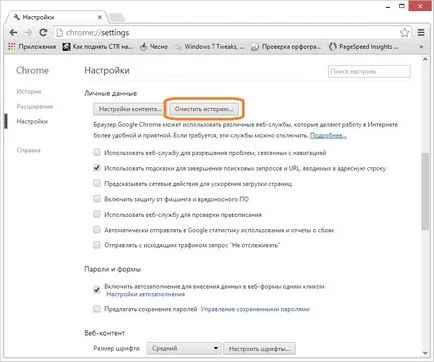Enable web service for navigation problems checkbox
The image size is (434, 362).
pos(97,153)
